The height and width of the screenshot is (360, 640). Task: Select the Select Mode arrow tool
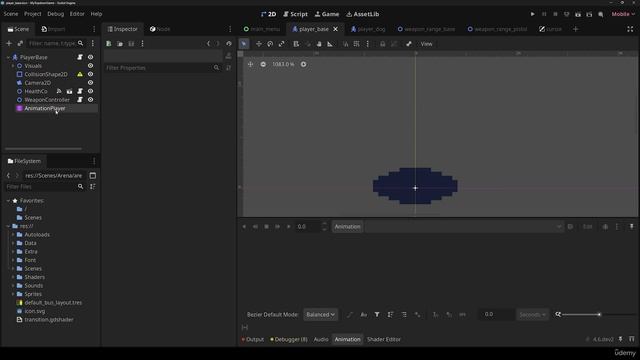[x=244, y=44]
